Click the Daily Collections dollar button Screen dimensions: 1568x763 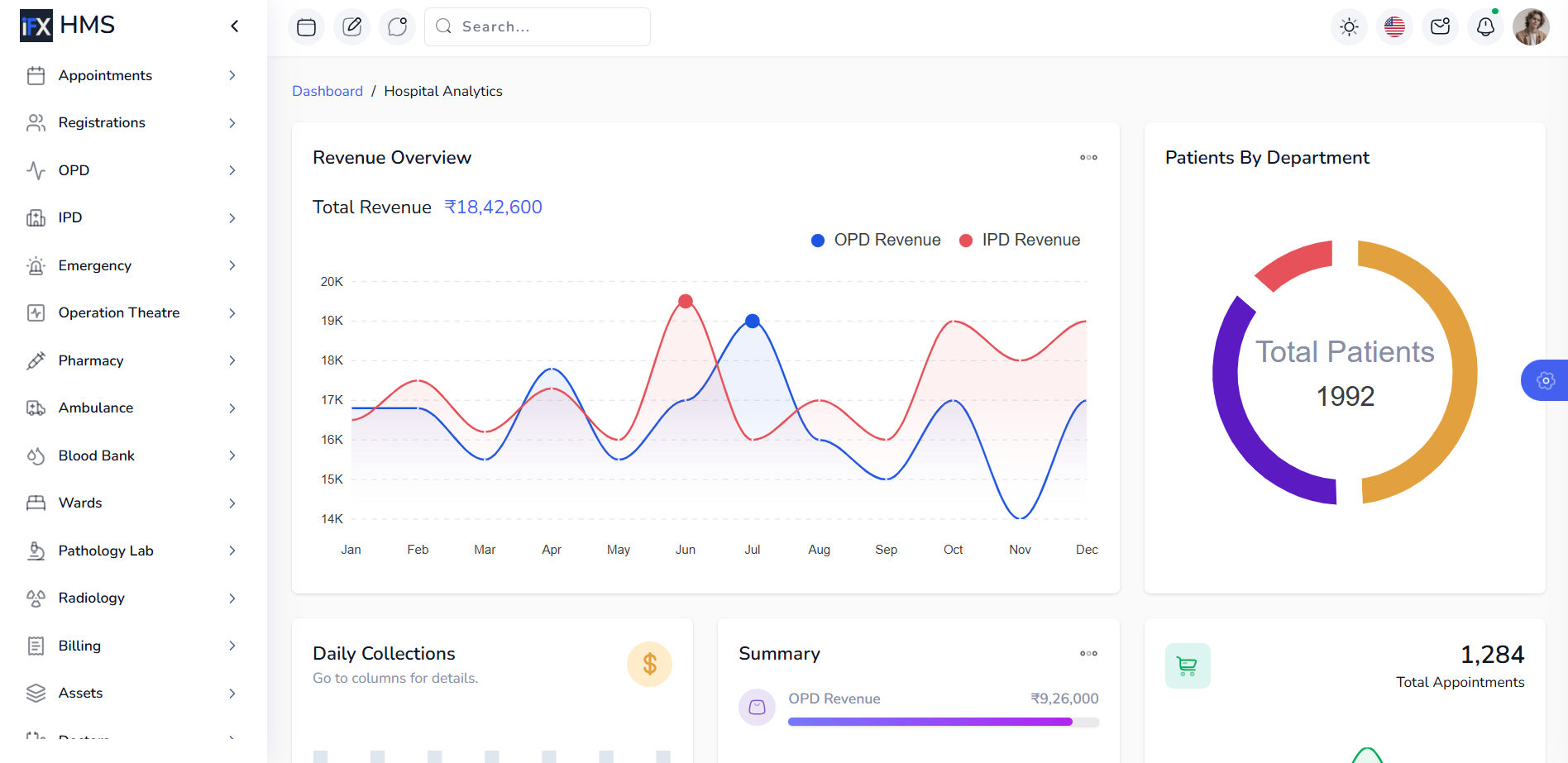(649, 664)
